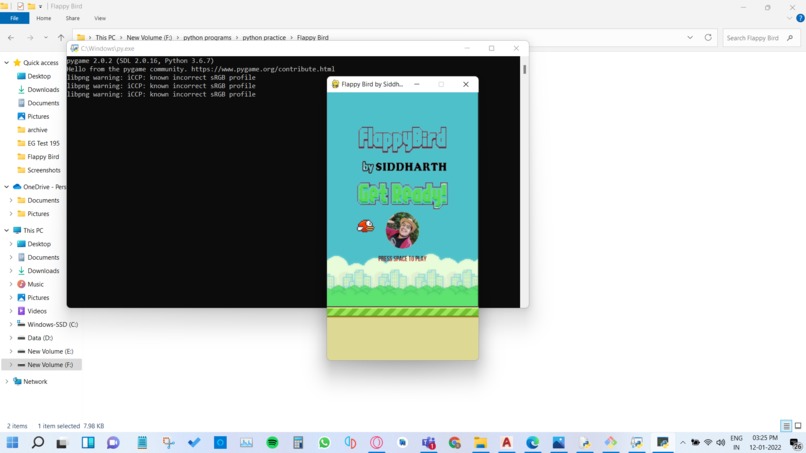Click the Get Ready! banner in game
This screenshot has height=453, width=806.
tap(402, 195)
